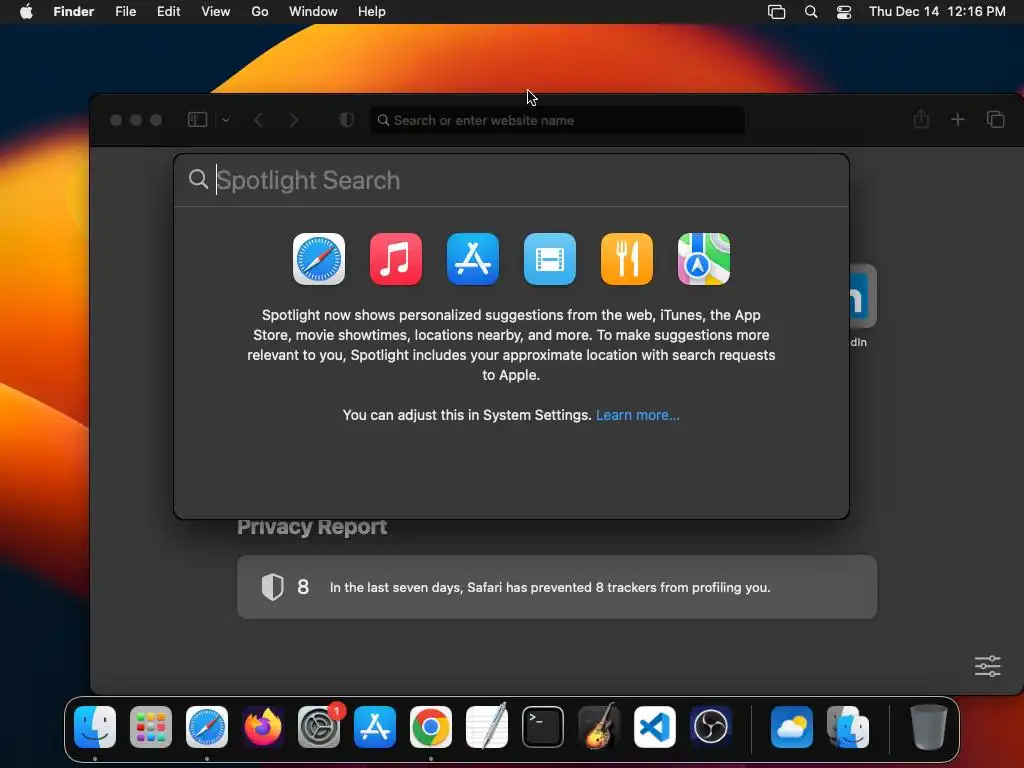Open Safari from Spotlight suggestions
Viewport: 1024px width, 768px height.
point(319,259)
